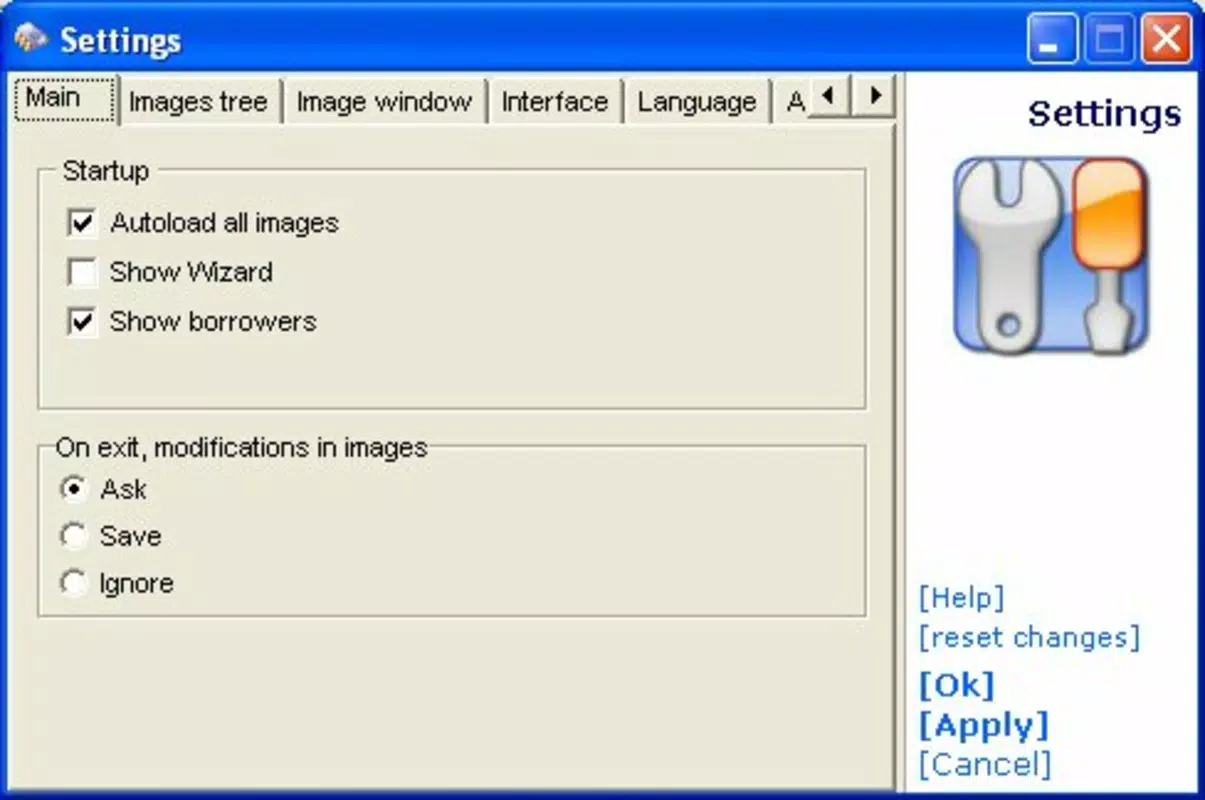Click the Startup group label
This screenshot has width=1205, height=800.
(x=105, y=171)
